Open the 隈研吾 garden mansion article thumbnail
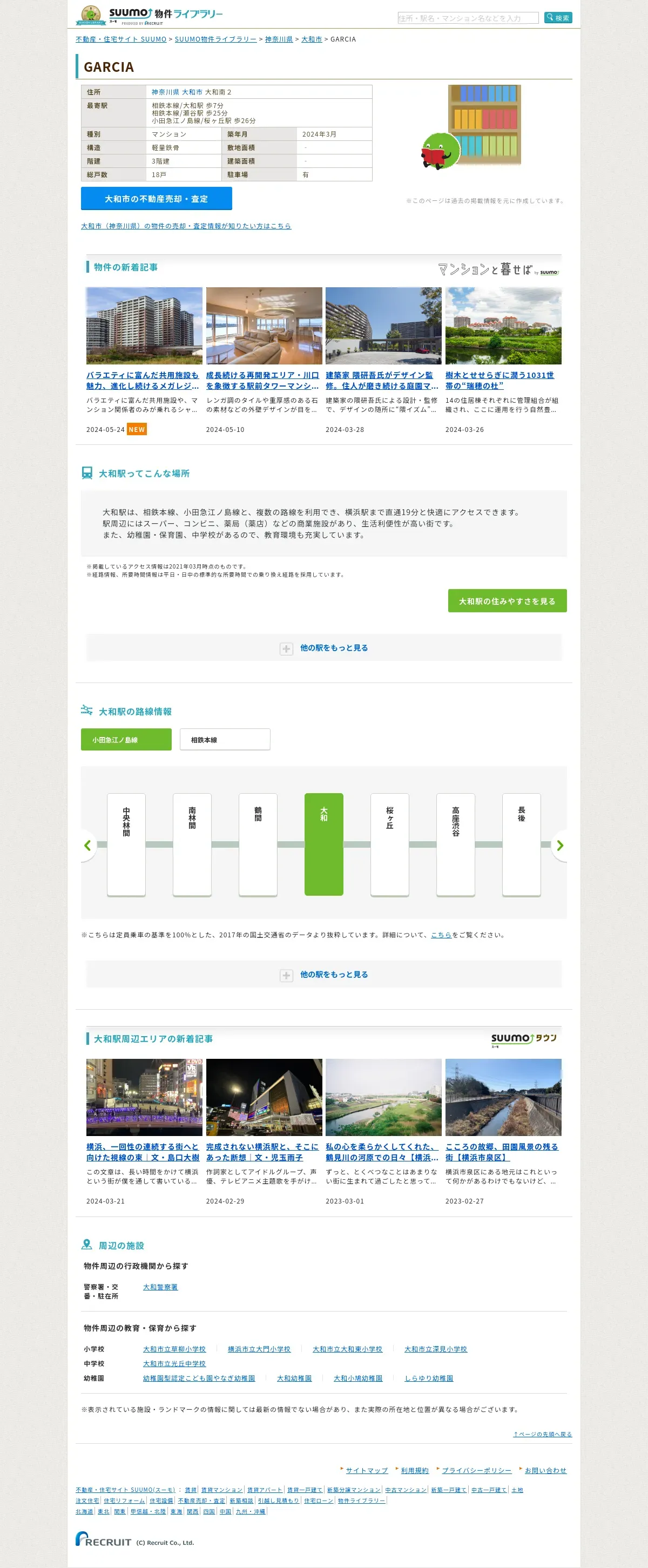Image resolution: width=648 pixels, height=1568 pixels. pos(384,326)
